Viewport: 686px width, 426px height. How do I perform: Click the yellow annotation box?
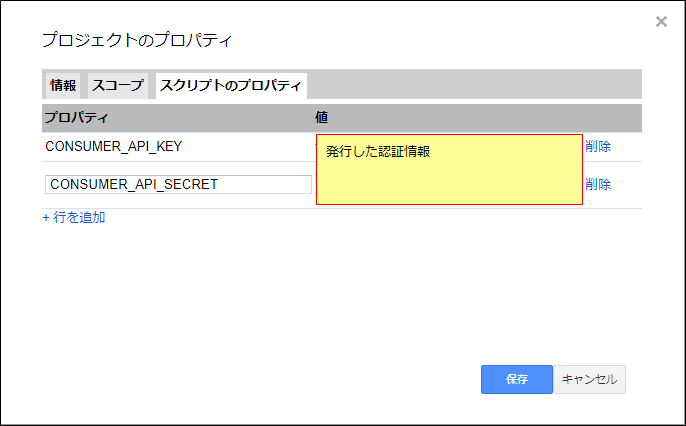pos(450,180)
